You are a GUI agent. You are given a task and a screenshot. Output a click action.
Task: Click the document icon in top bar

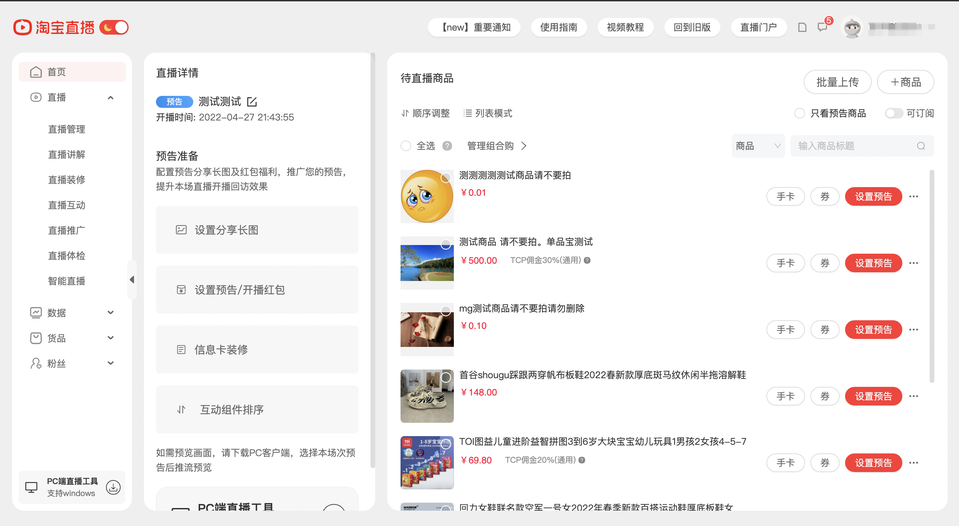(x=802, y=27)
